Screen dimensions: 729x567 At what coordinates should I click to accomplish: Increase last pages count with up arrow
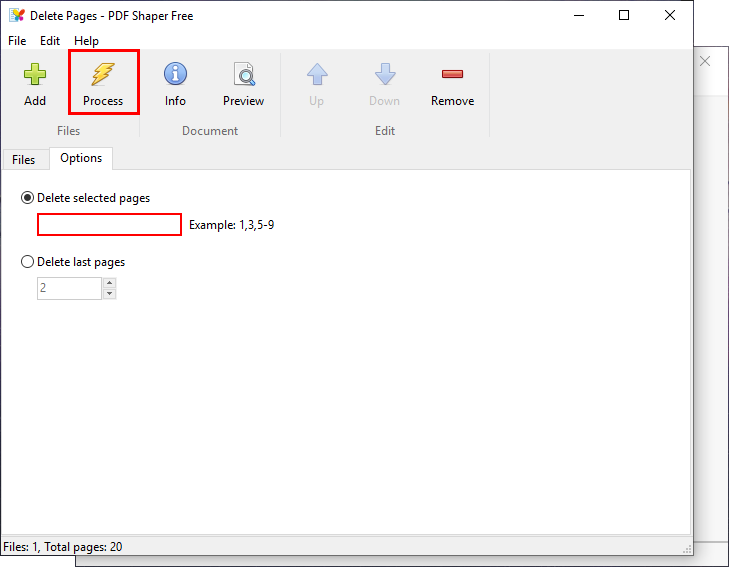point(109,283)
